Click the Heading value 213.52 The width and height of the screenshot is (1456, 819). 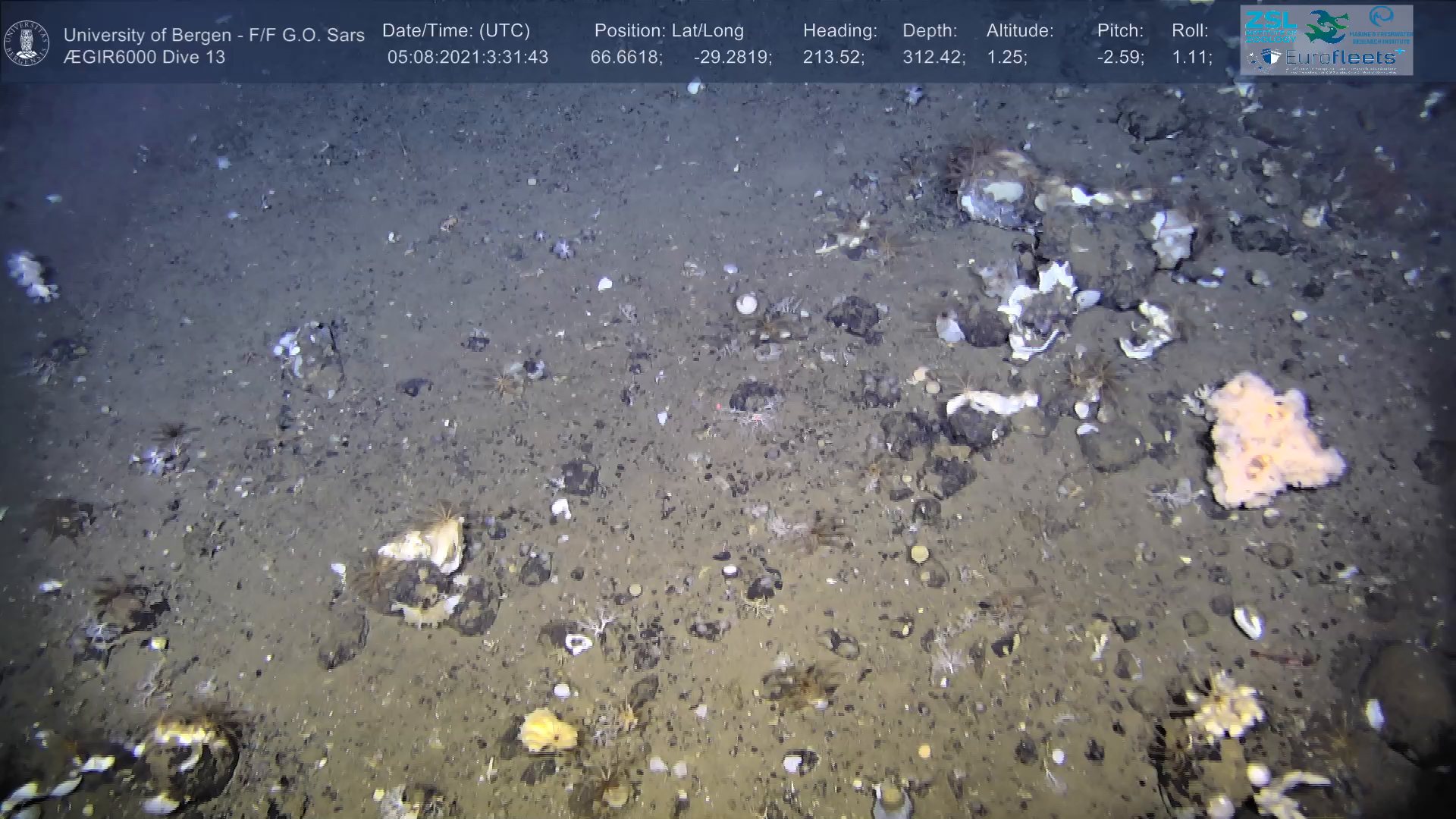[833, 58]
